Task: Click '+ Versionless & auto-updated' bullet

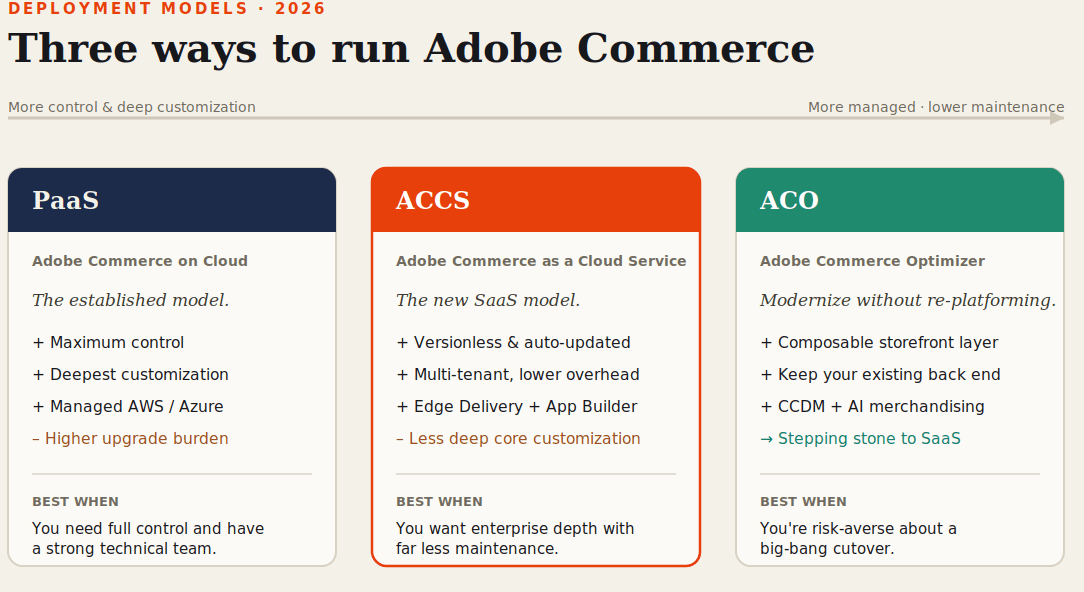Action: (514, 342)
